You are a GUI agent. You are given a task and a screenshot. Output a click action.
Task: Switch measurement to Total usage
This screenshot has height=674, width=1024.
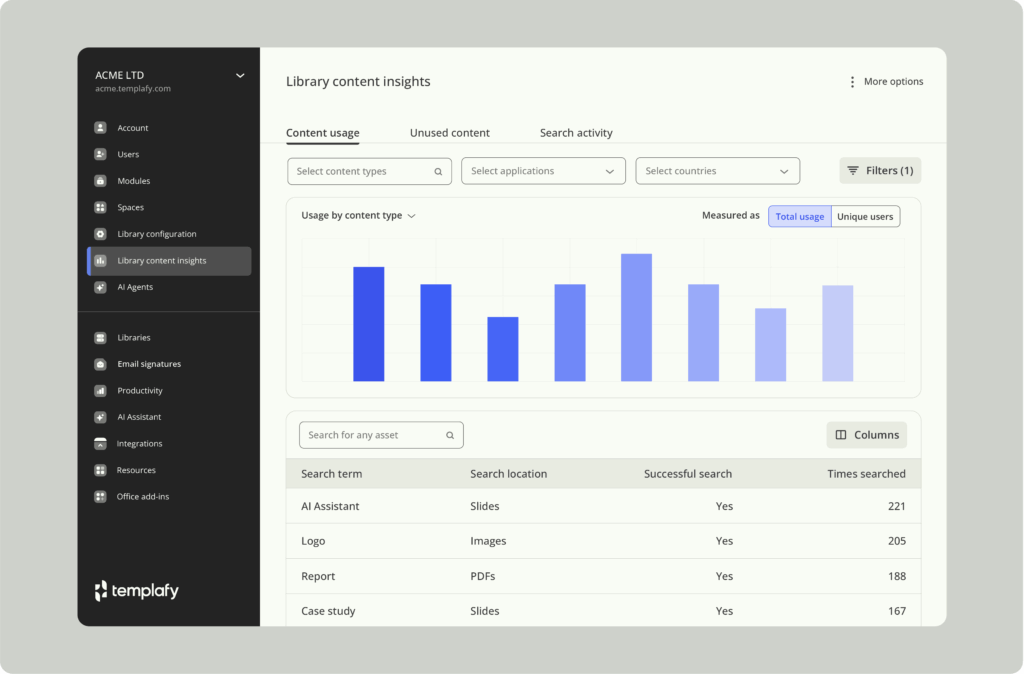tap(799, 217)
